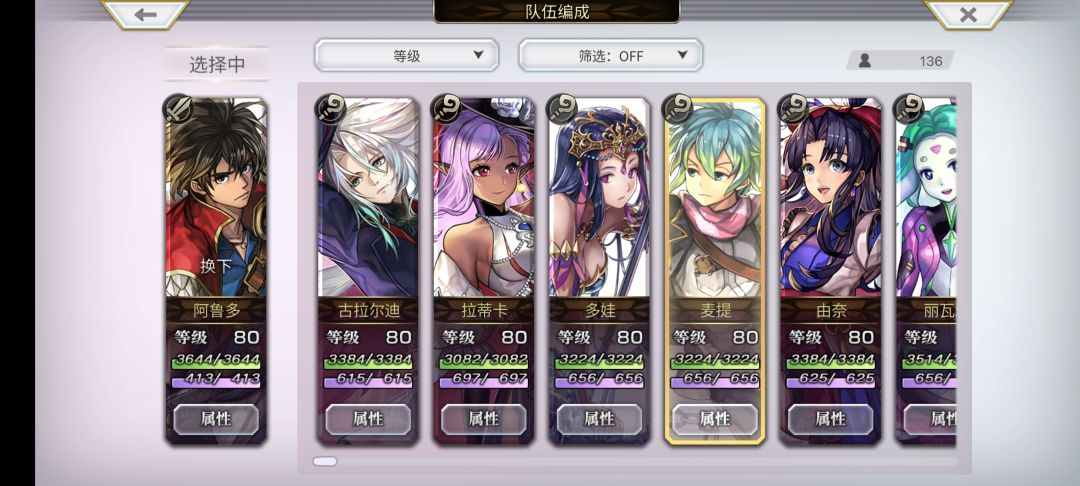Open the 等级 sort dropdown
This screenshot has width=1080, height=486.
[x=406, y=55]
